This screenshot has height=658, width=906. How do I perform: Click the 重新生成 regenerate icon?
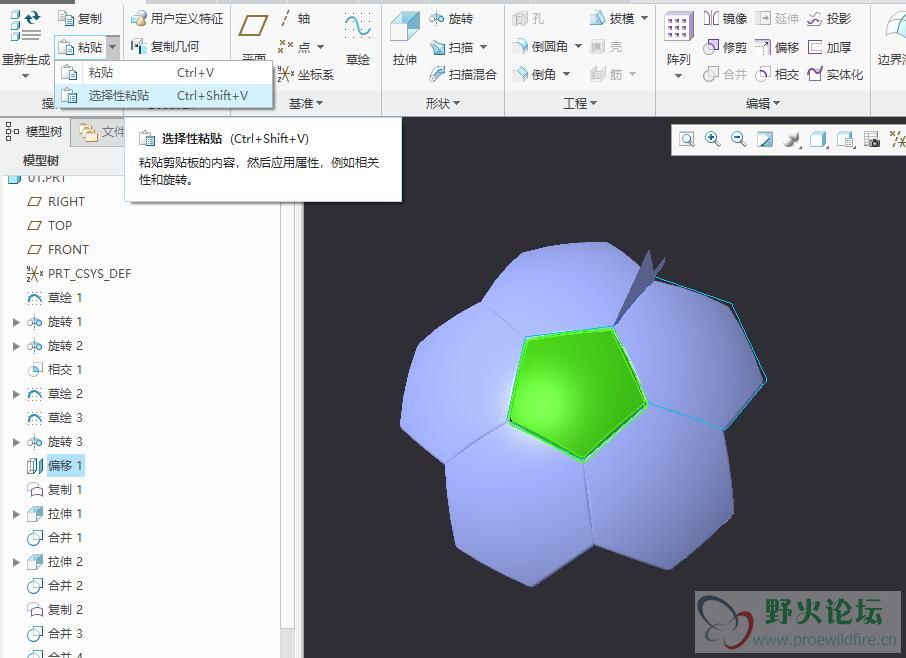pos(25,26)
